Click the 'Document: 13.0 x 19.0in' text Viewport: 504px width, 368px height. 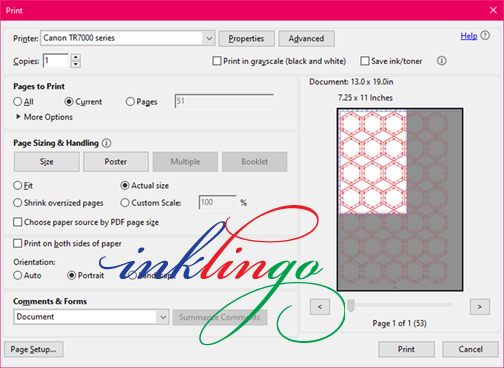tap(351, 82)
